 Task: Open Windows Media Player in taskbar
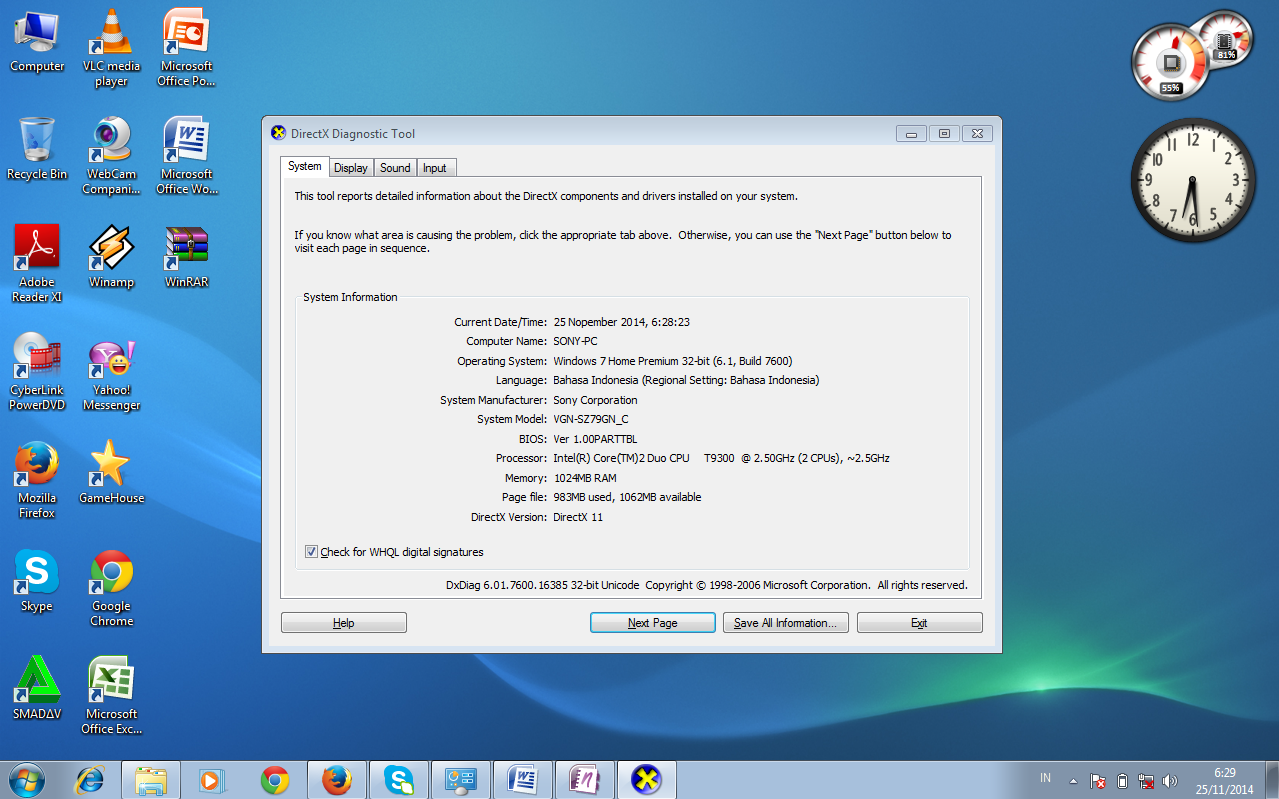(x=213, y=779)
